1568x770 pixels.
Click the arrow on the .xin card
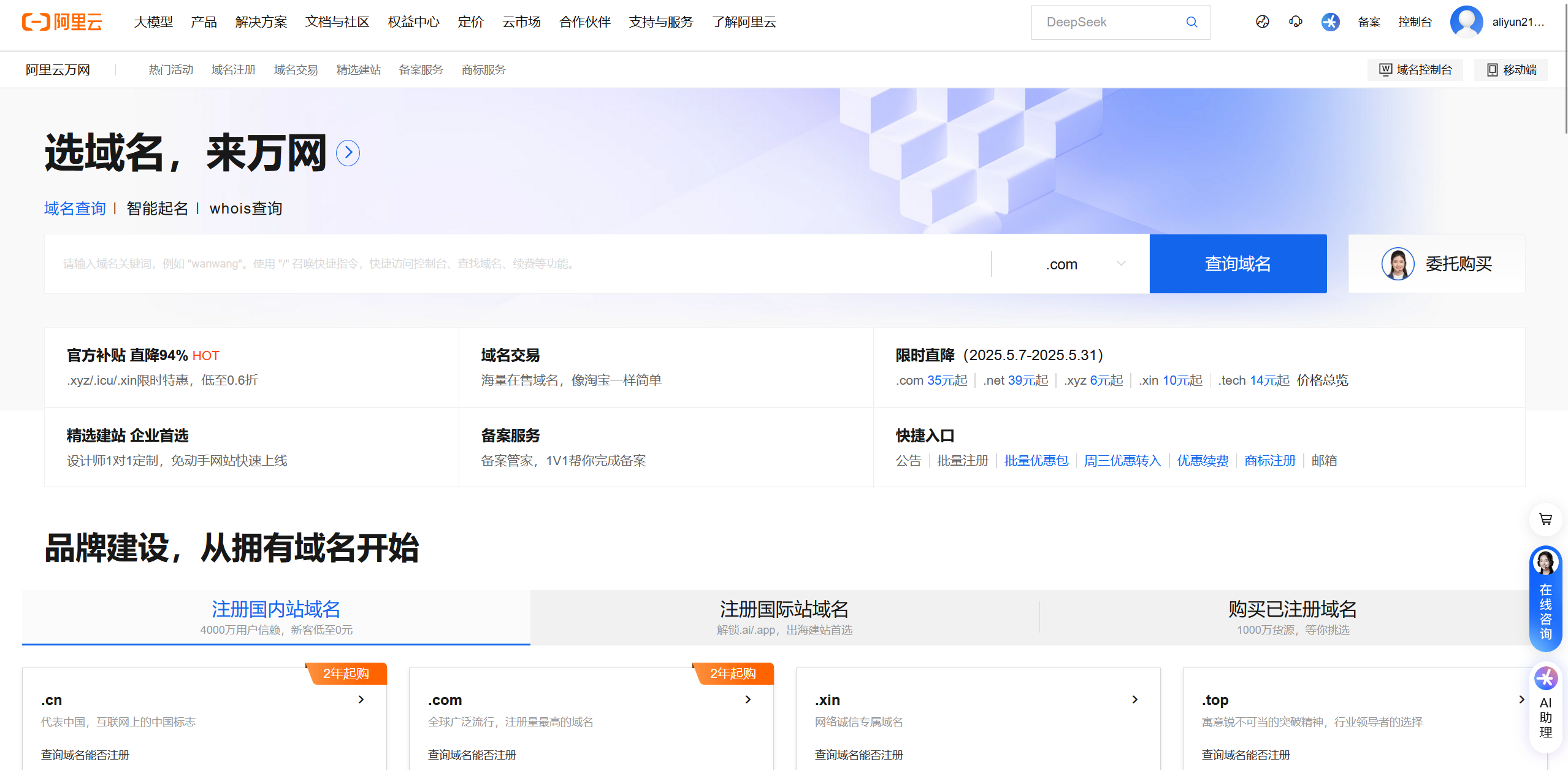tap(1135, 699)
